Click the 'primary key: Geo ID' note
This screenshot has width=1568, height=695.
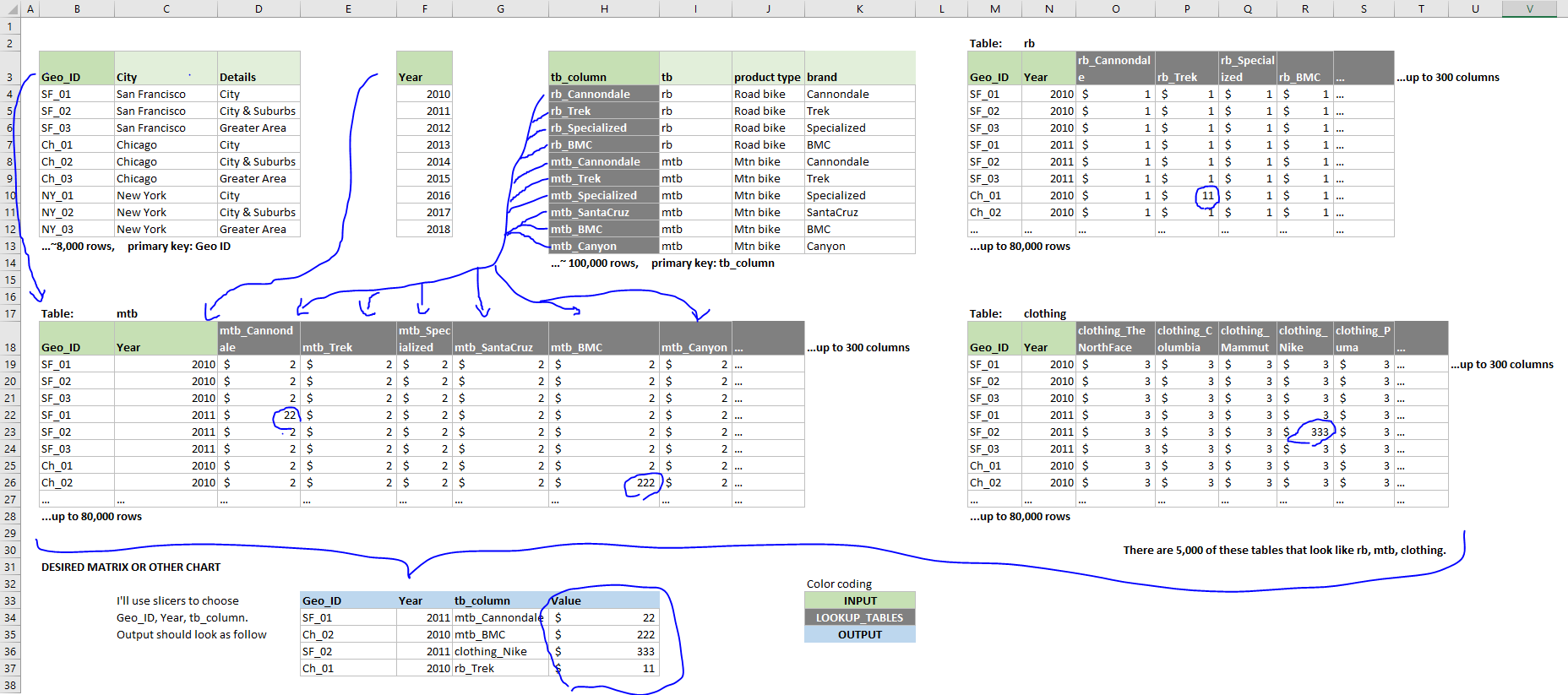(179, 246)
